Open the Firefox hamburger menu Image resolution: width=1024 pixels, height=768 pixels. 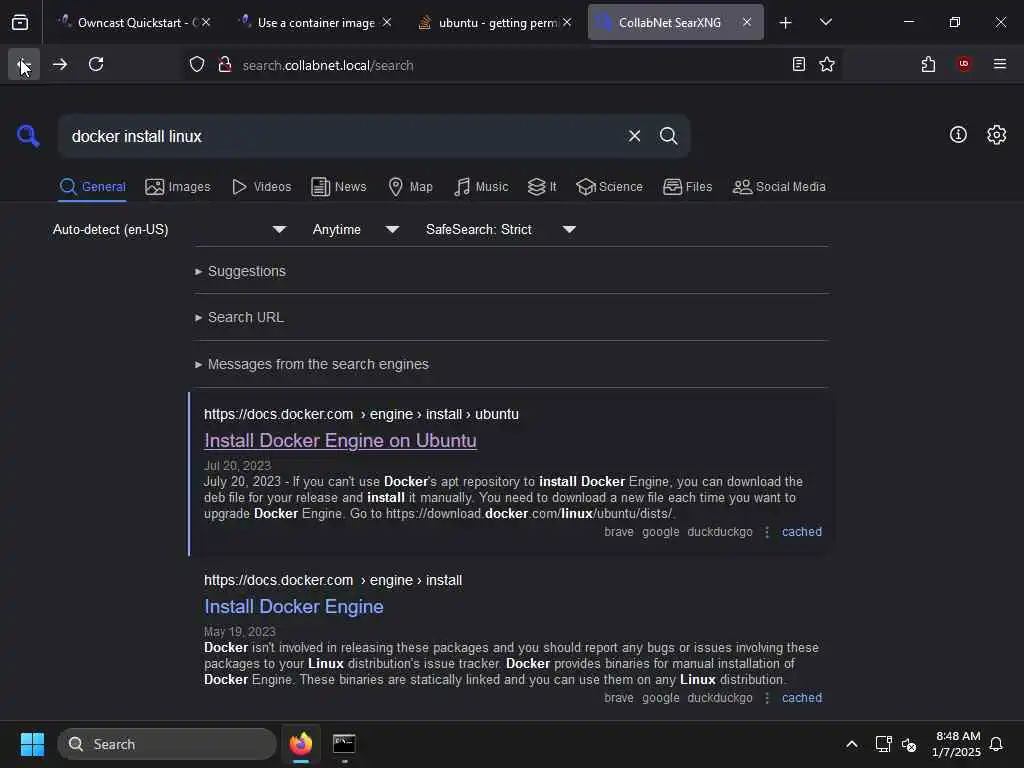click(999, 64)
